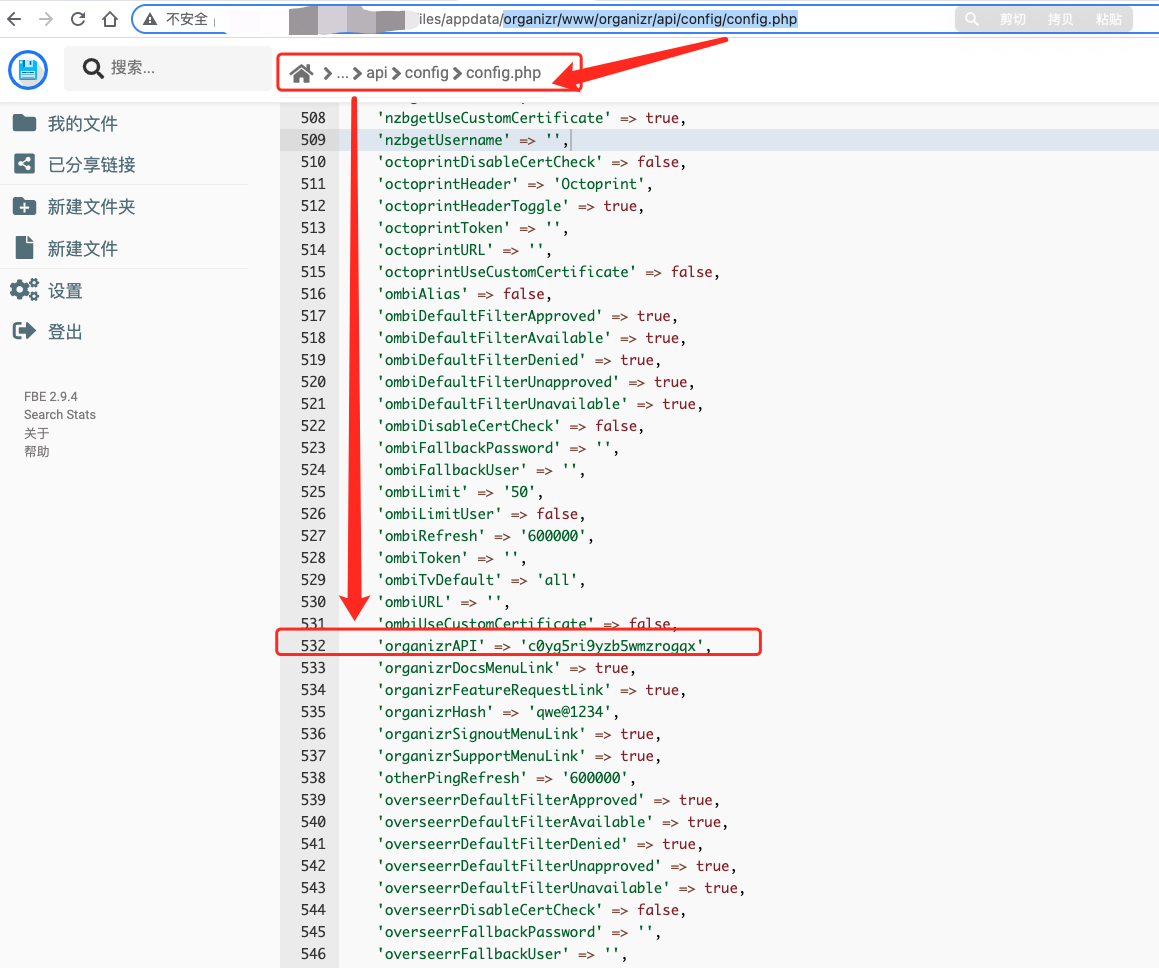Go to root via the home breadcrumb icon

(301, 73)
